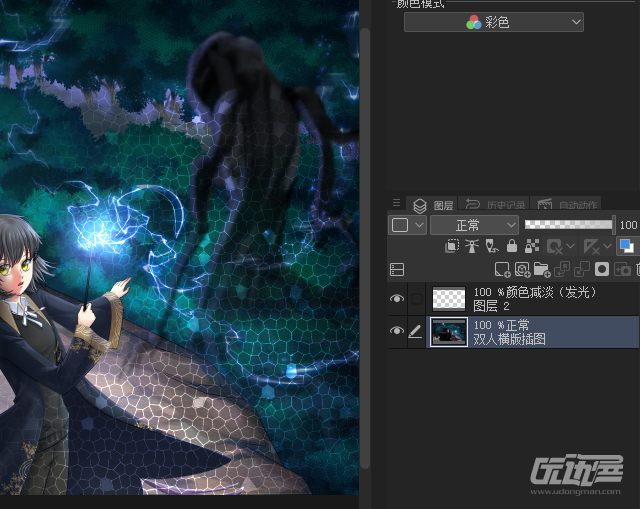This screenshot has height=509, width=640.
Task: Click merge with layer below icon
Action: pyautogui.click(x=582, y=269)
